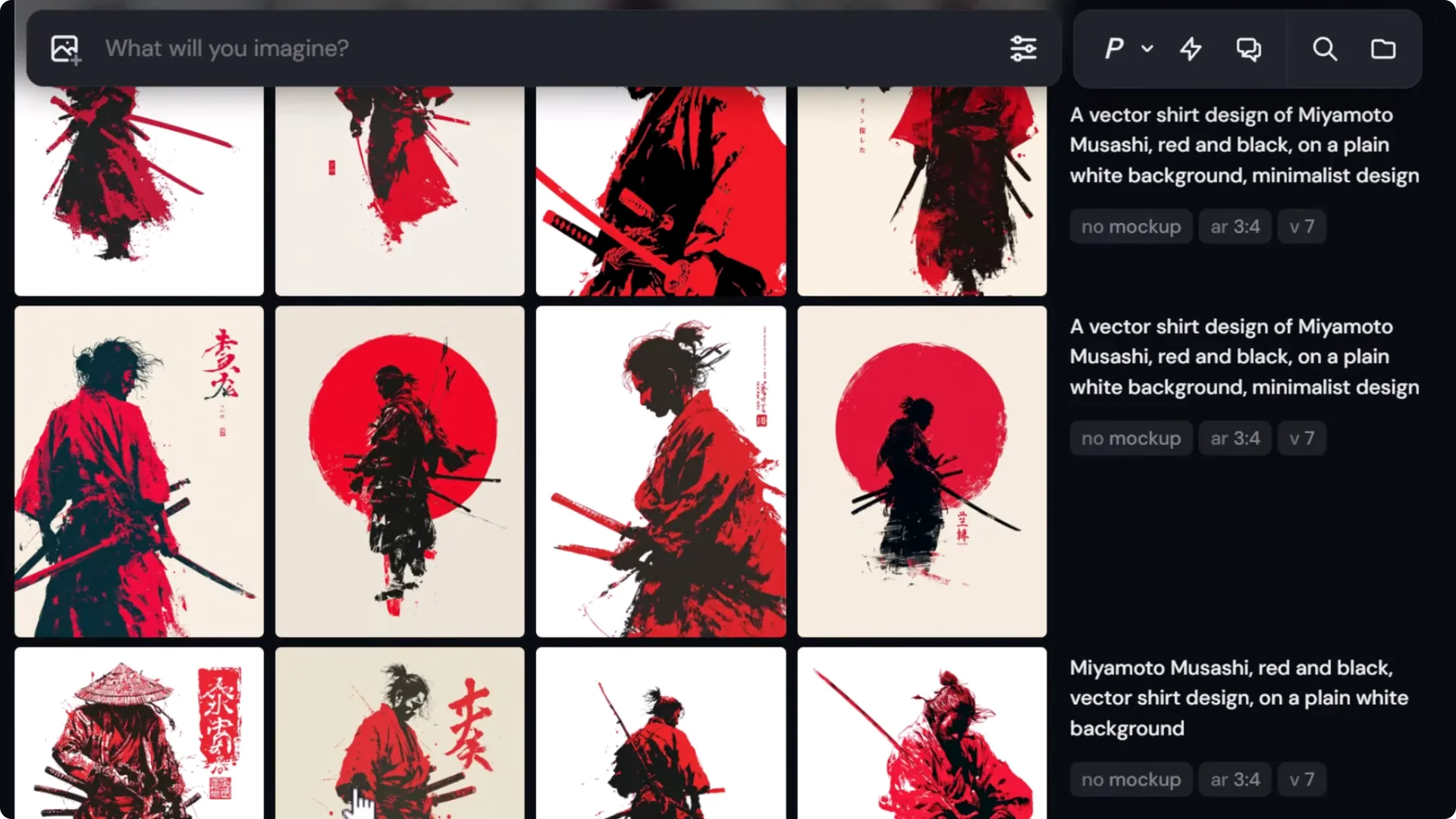Screen dimensions: 1456x819
Task: Click the 'Miyamoto Musashi, red and black' prompt text
Action: (1238, 698)
